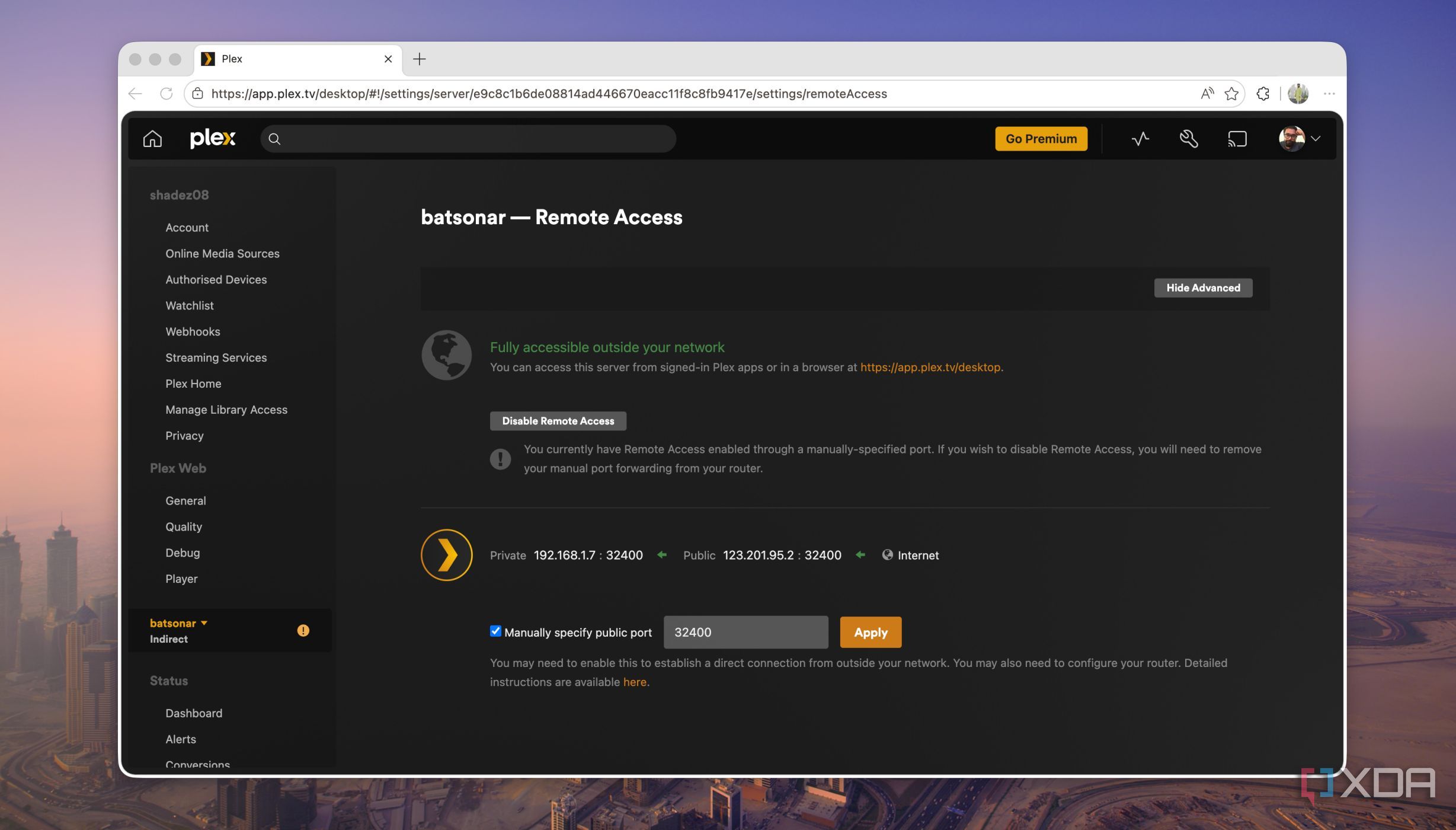Image resolution: width=1456 pixels, height=830 pixels.
Task: Select Authorised Devices in sidebar
Action: click(216, 280)
